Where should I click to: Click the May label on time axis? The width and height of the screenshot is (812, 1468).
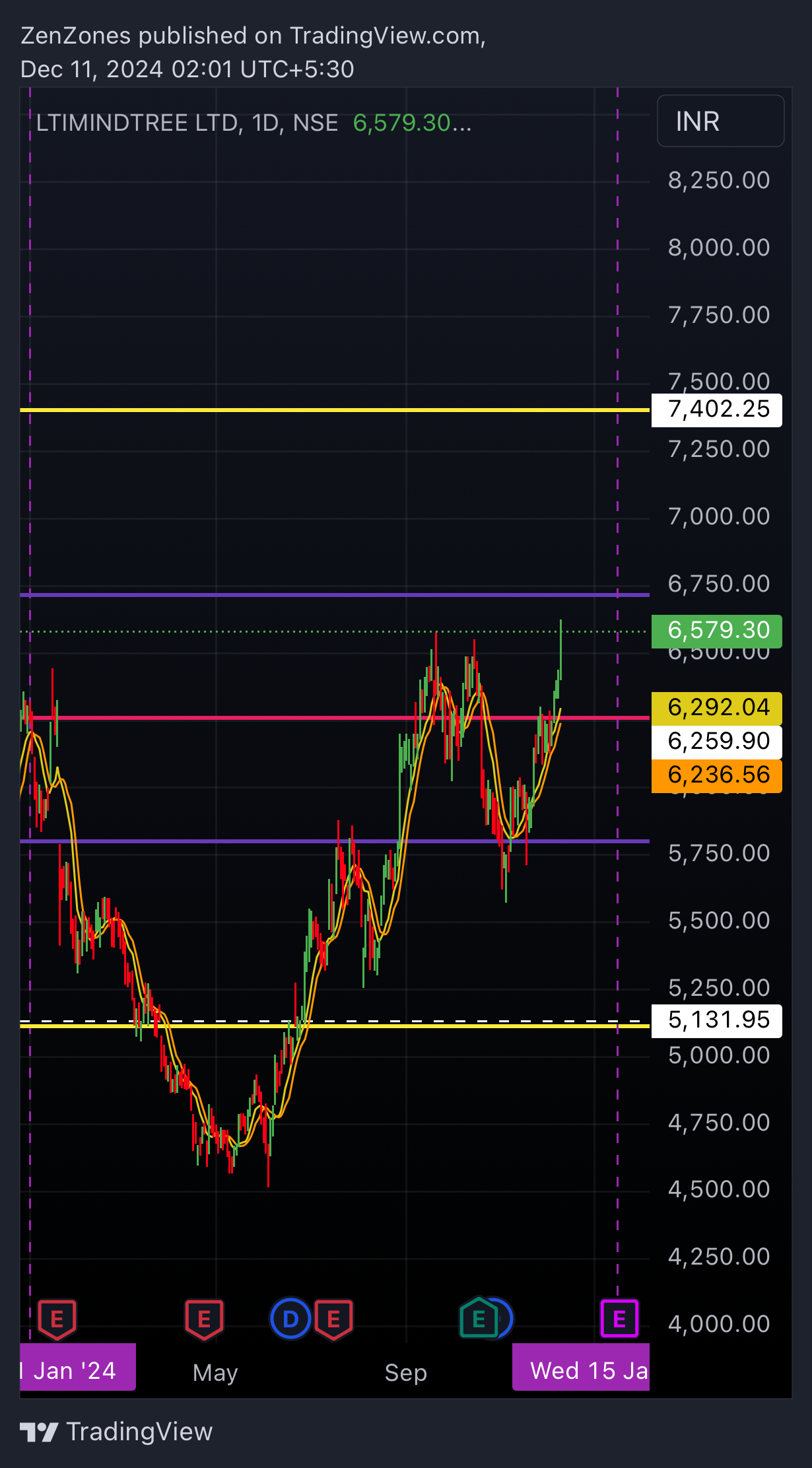[215, 1373]
